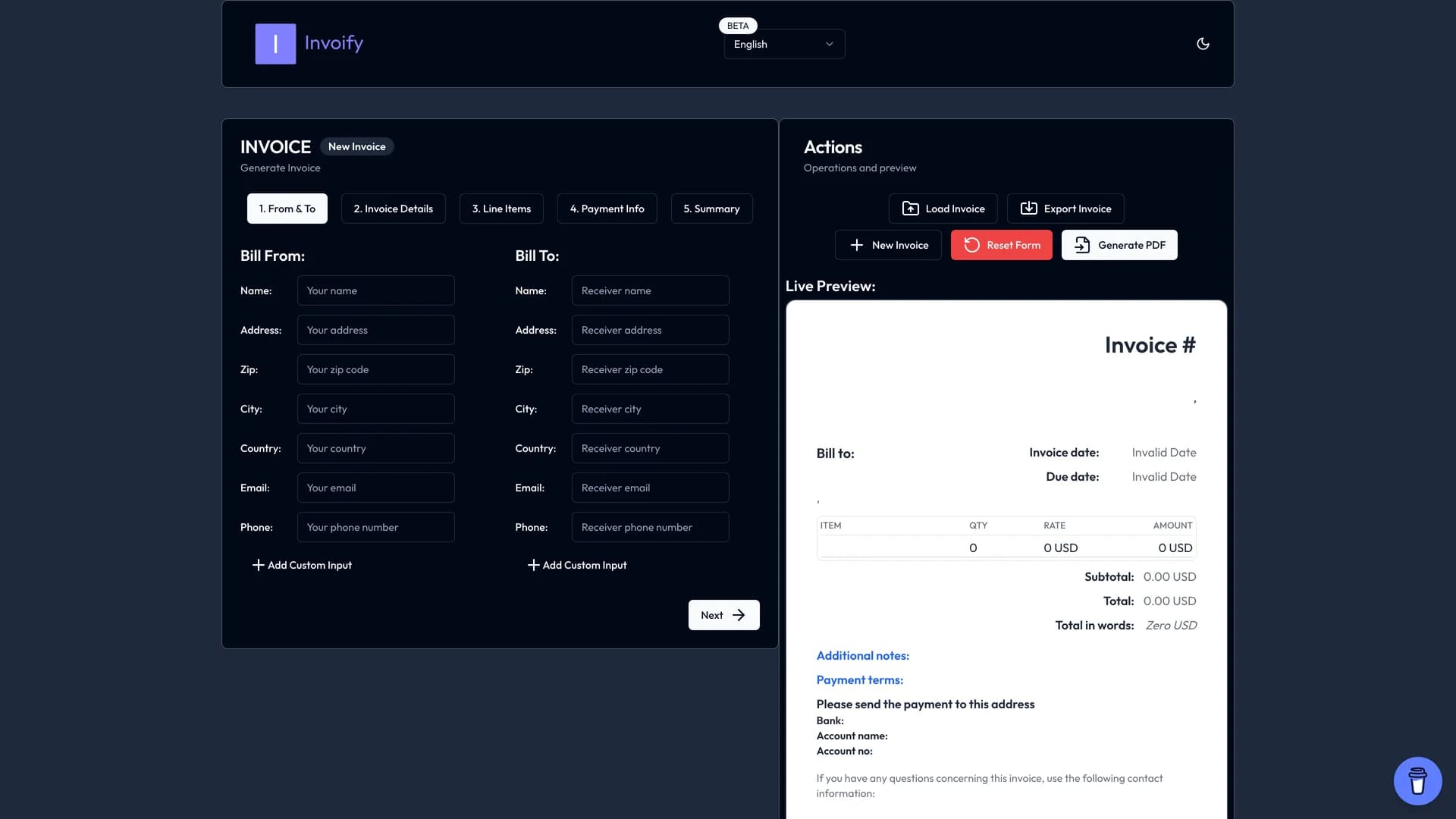Click the Next button to proceed
The image size is (1456, 819).
pyautogui.click(x=723, y=615)
